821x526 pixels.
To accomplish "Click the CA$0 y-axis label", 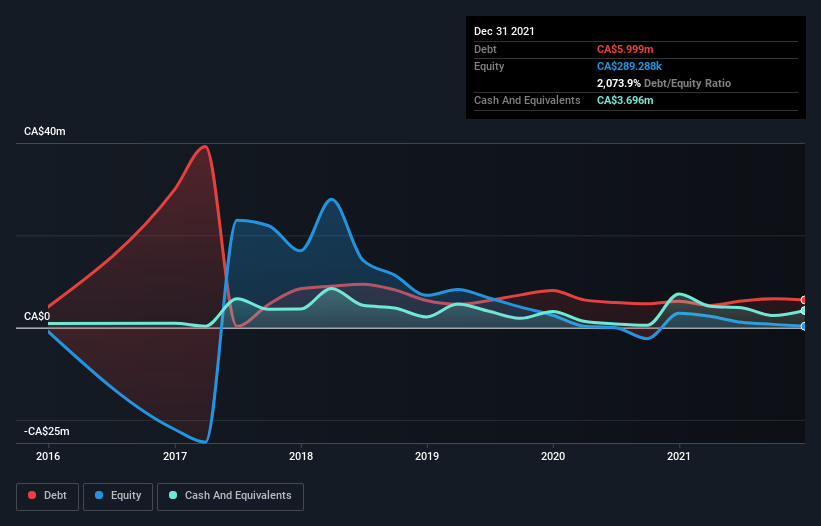I will click(x=37, y=317).
